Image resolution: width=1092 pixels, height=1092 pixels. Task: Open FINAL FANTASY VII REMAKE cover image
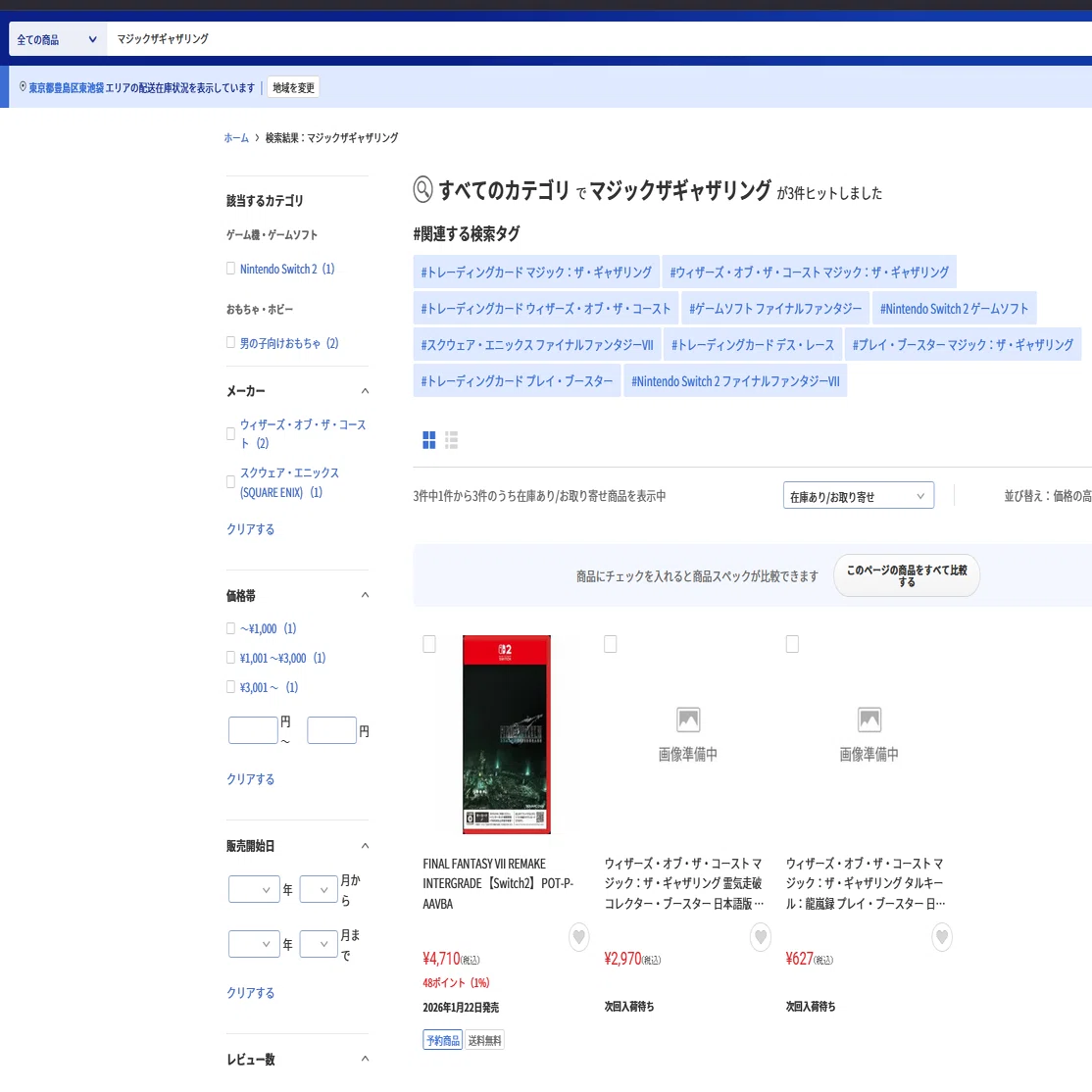pos(507,734)
